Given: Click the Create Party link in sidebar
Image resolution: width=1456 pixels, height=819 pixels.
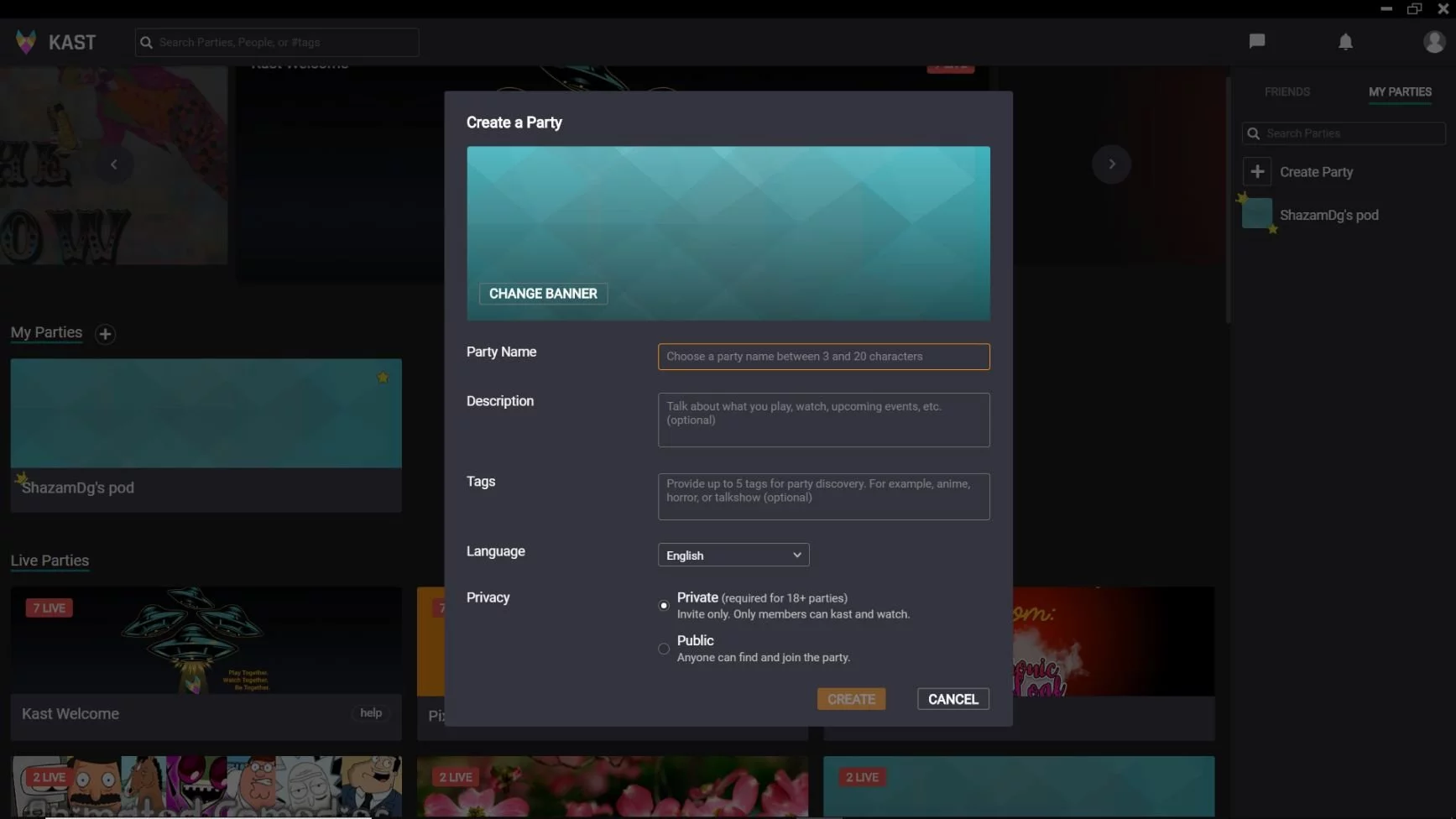Looking at the screenshot, I should coord(1316,172).
